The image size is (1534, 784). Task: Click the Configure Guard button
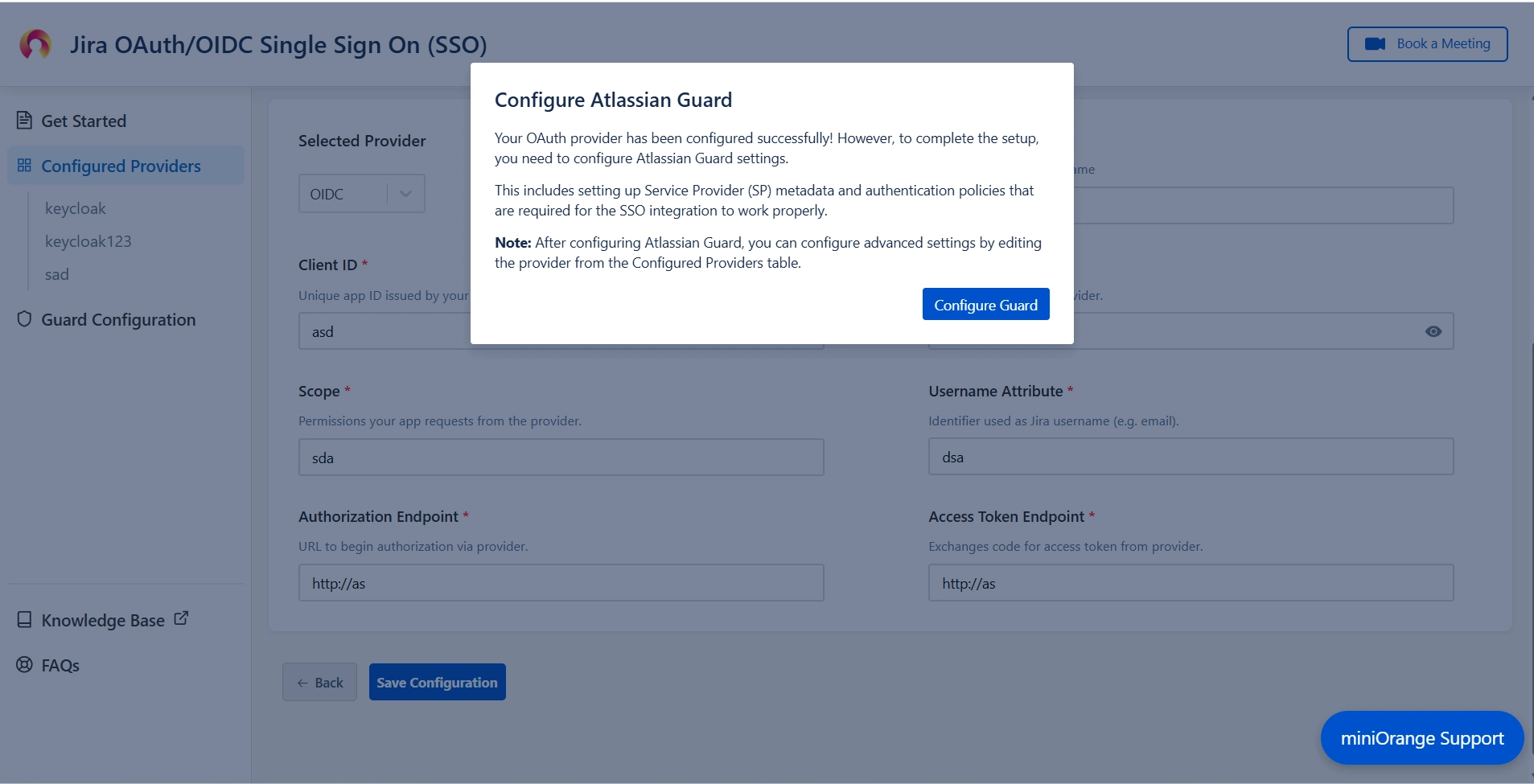(986, 305)
